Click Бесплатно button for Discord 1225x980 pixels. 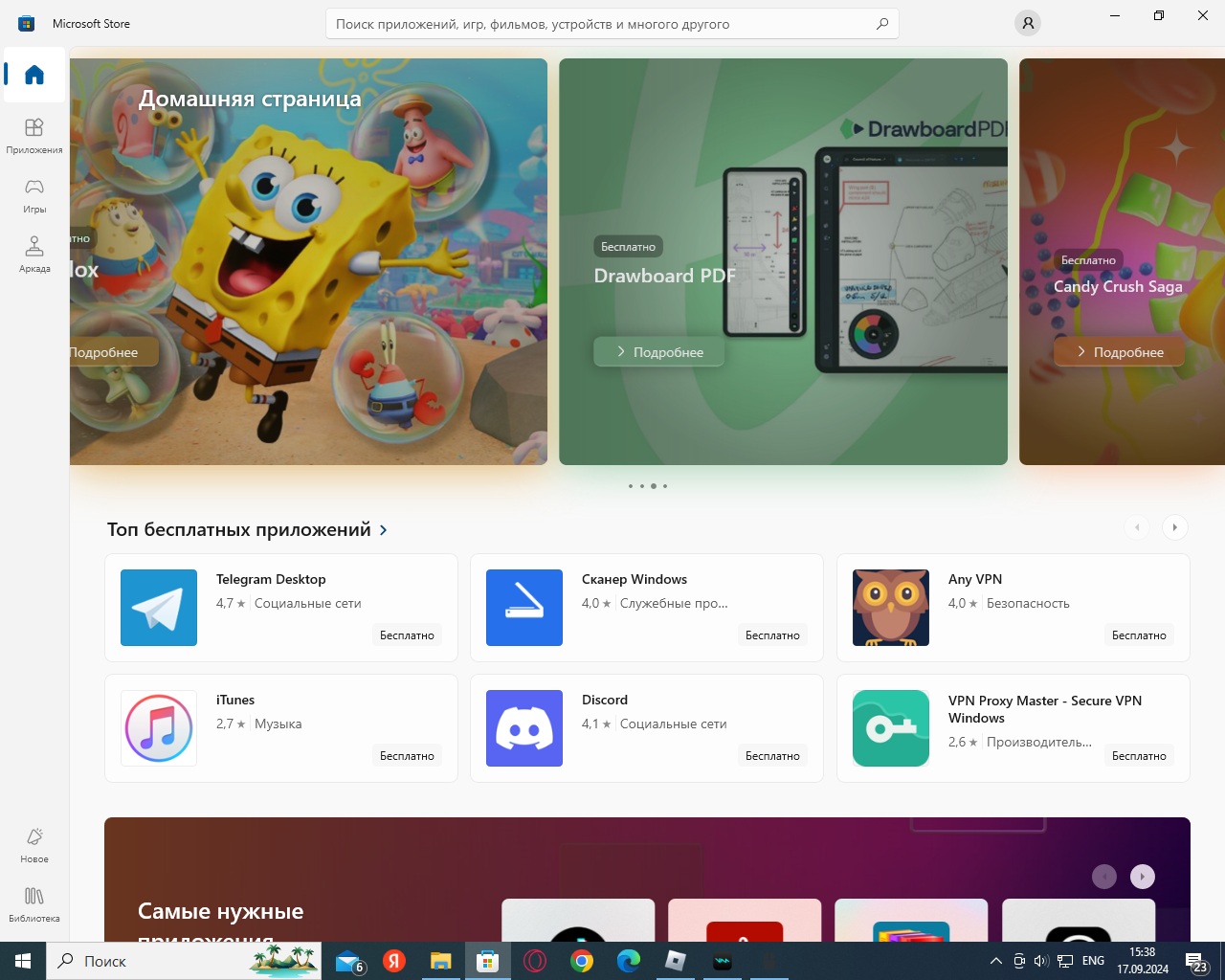[772, 756]
